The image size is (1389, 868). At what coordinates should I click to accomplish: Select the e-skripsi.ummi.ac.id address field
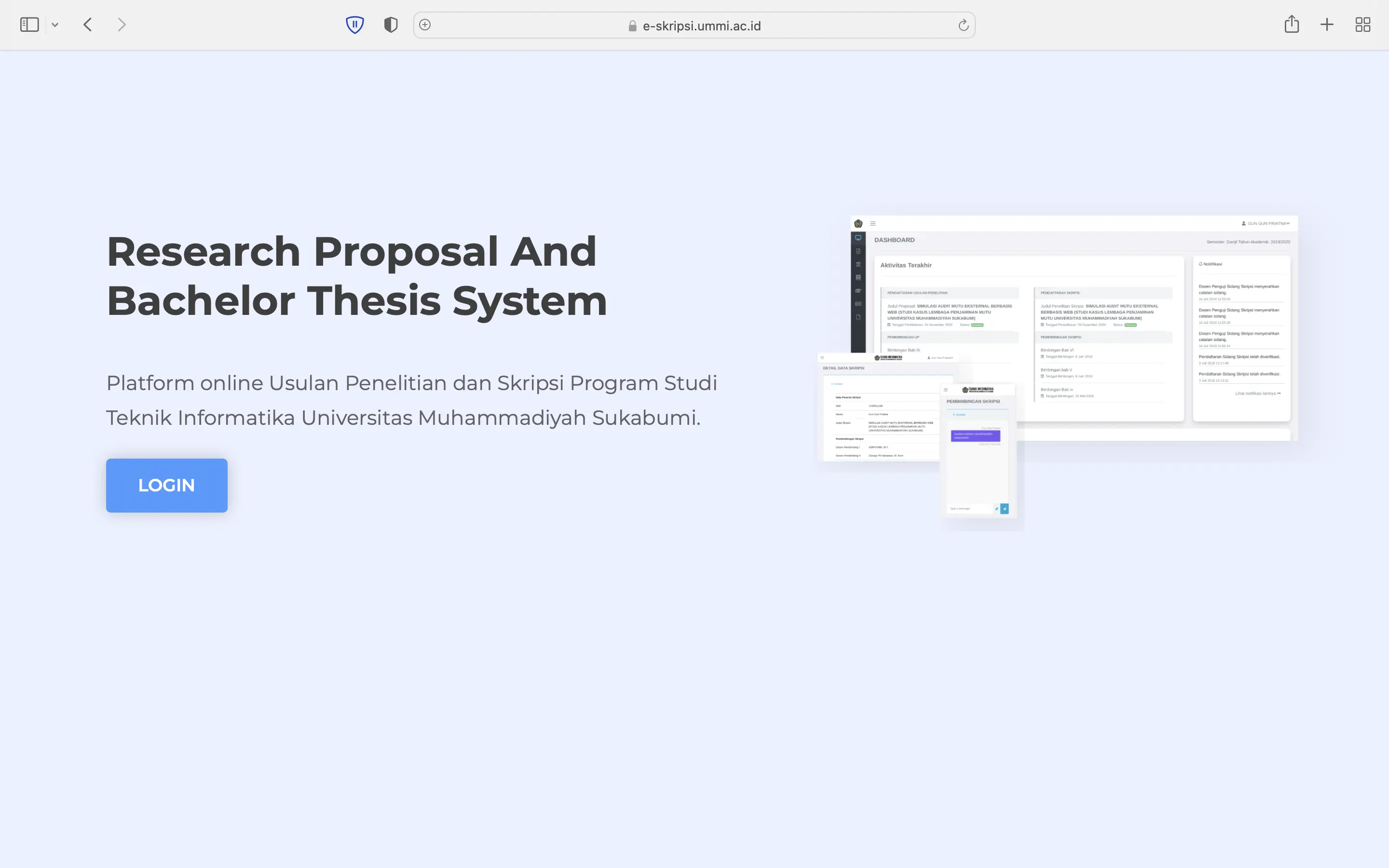pos(694,25)
